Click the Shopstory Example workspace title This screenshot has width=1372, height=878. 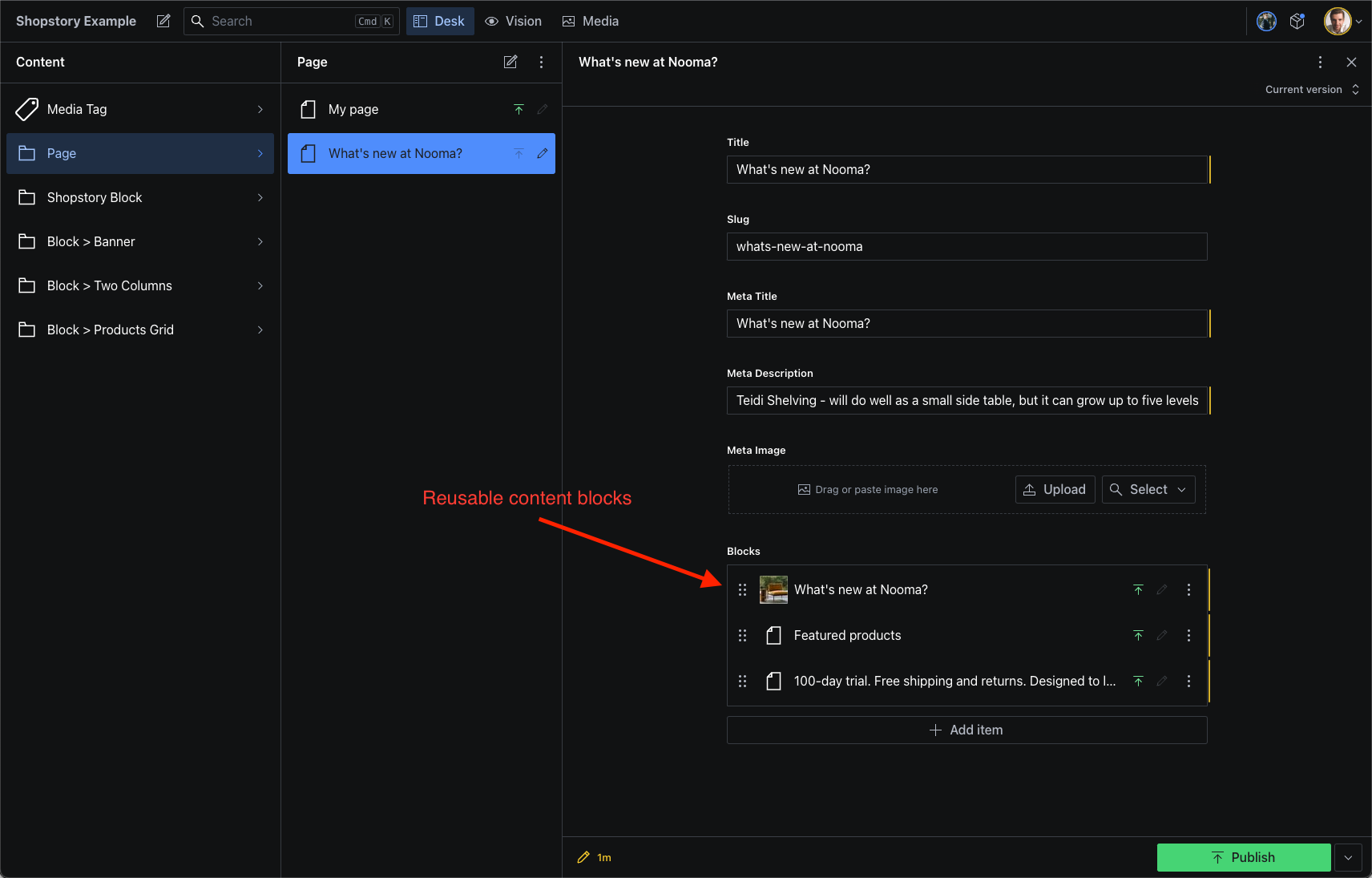[x=76, y=21]
